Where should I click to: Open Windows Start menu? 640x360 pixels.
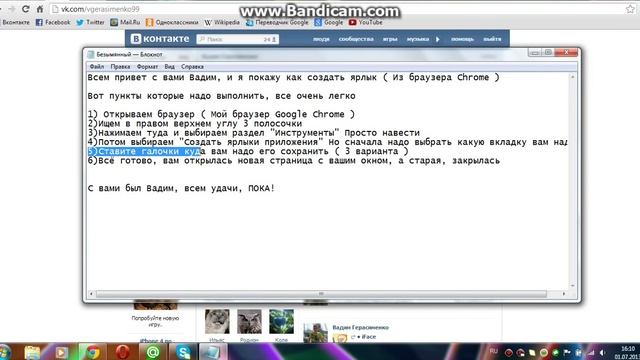4,352
